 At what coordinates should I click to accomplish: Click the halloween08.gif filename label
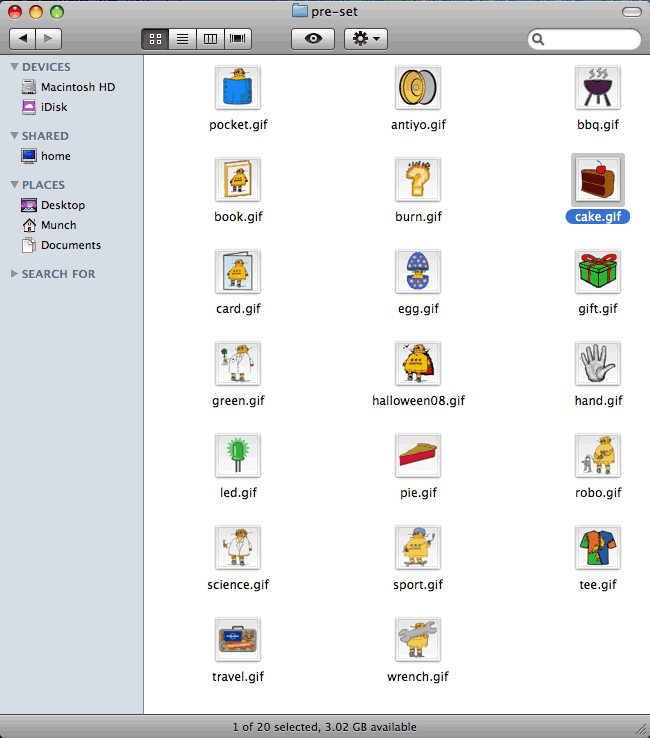418,401
